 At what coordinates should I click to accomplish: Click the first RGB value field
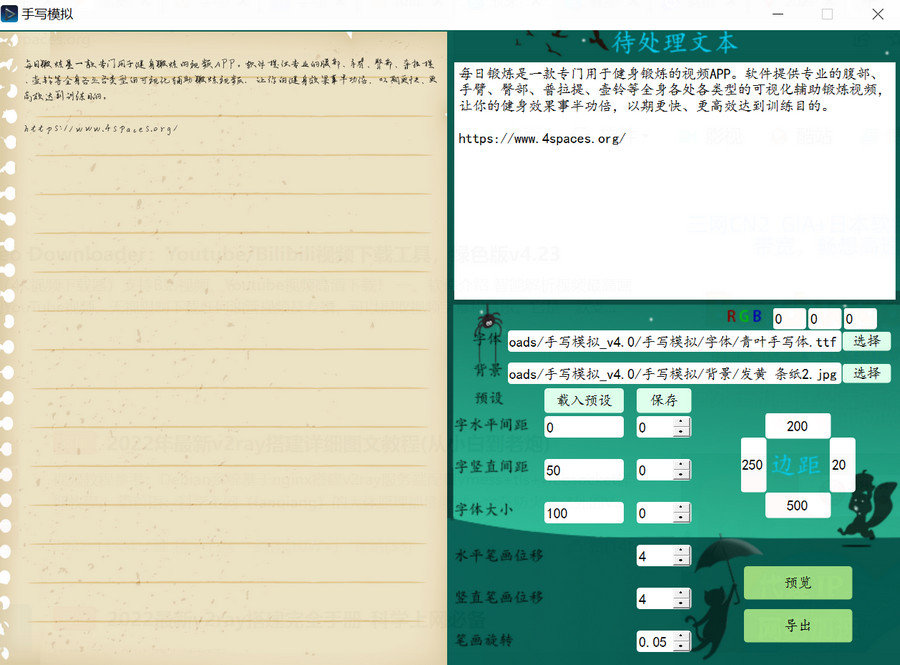[x=786, y=319]
